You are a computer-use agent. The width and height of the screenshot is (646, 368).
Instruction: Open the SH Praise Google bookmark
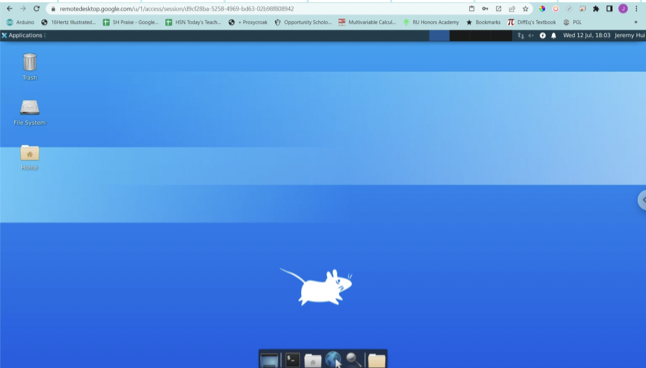click(131, 22)
